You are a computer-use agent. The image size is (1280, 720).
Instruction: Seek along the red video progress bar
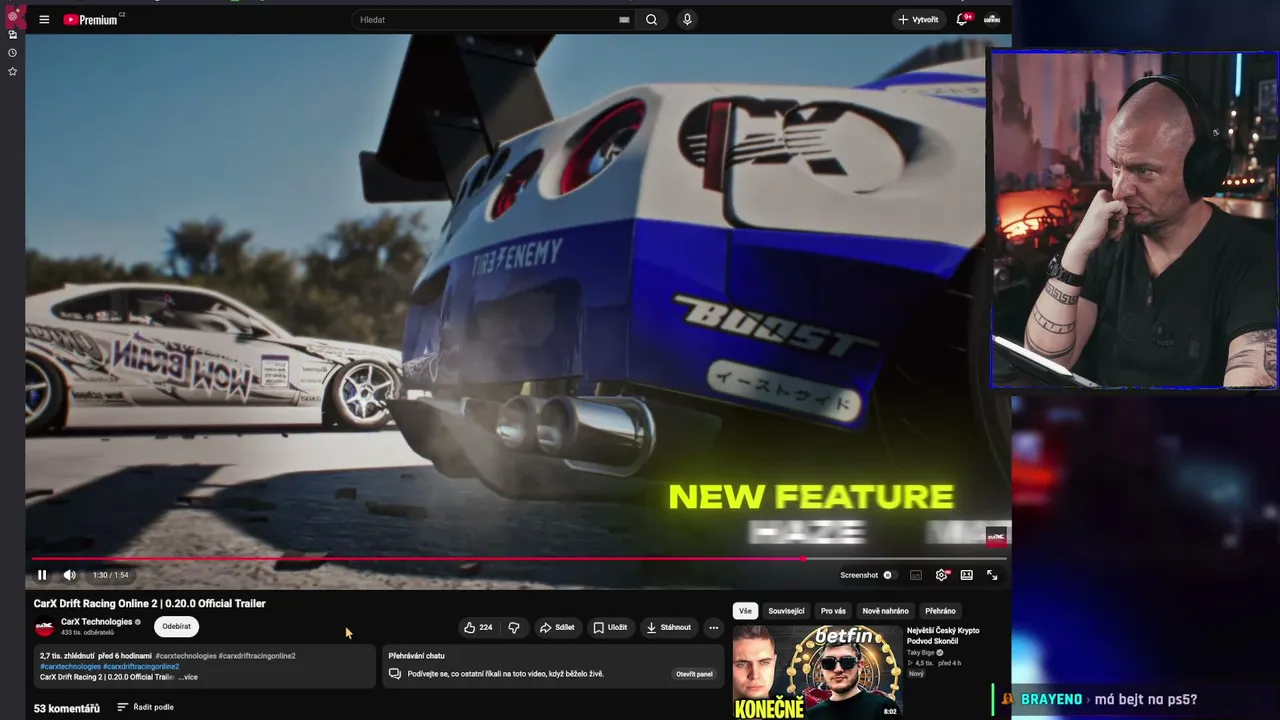(x=518, y=558)
